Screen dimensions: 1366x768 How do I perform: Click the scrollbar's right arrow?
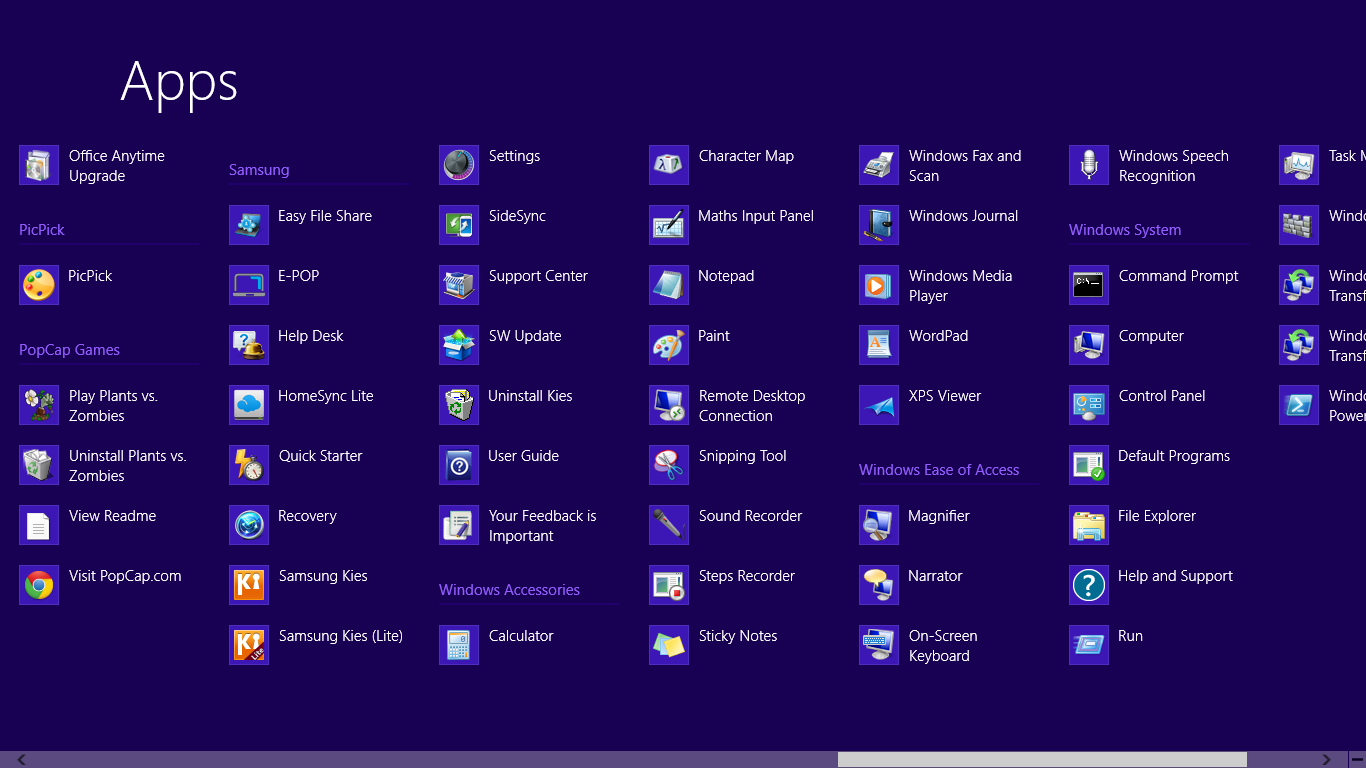point(1327,760)
